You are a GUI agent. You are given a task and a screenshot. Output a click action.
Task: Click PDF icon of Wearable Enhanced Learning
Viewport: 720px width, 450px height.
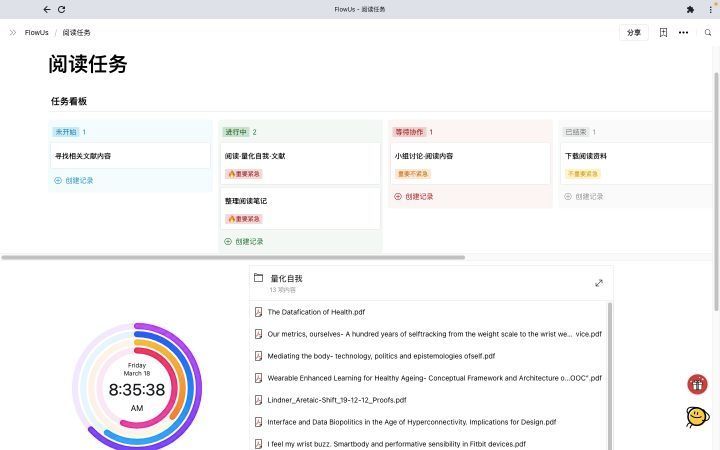[x=259, y=378]
